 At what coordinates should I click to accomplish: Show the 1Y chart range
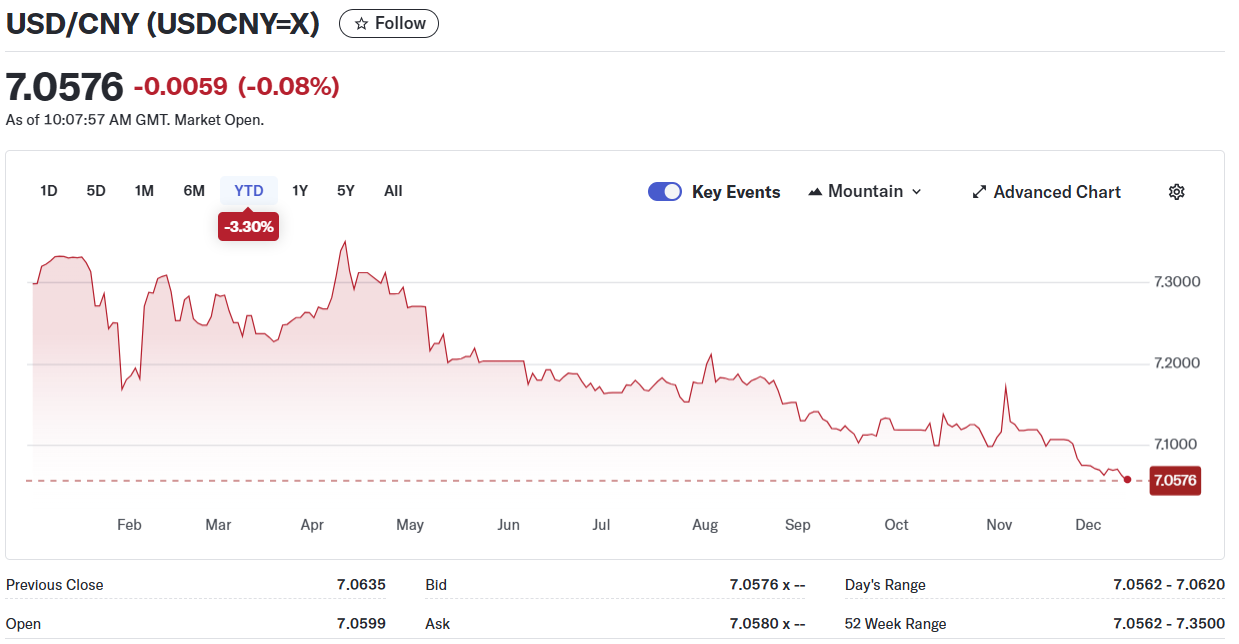click(300, 191)
